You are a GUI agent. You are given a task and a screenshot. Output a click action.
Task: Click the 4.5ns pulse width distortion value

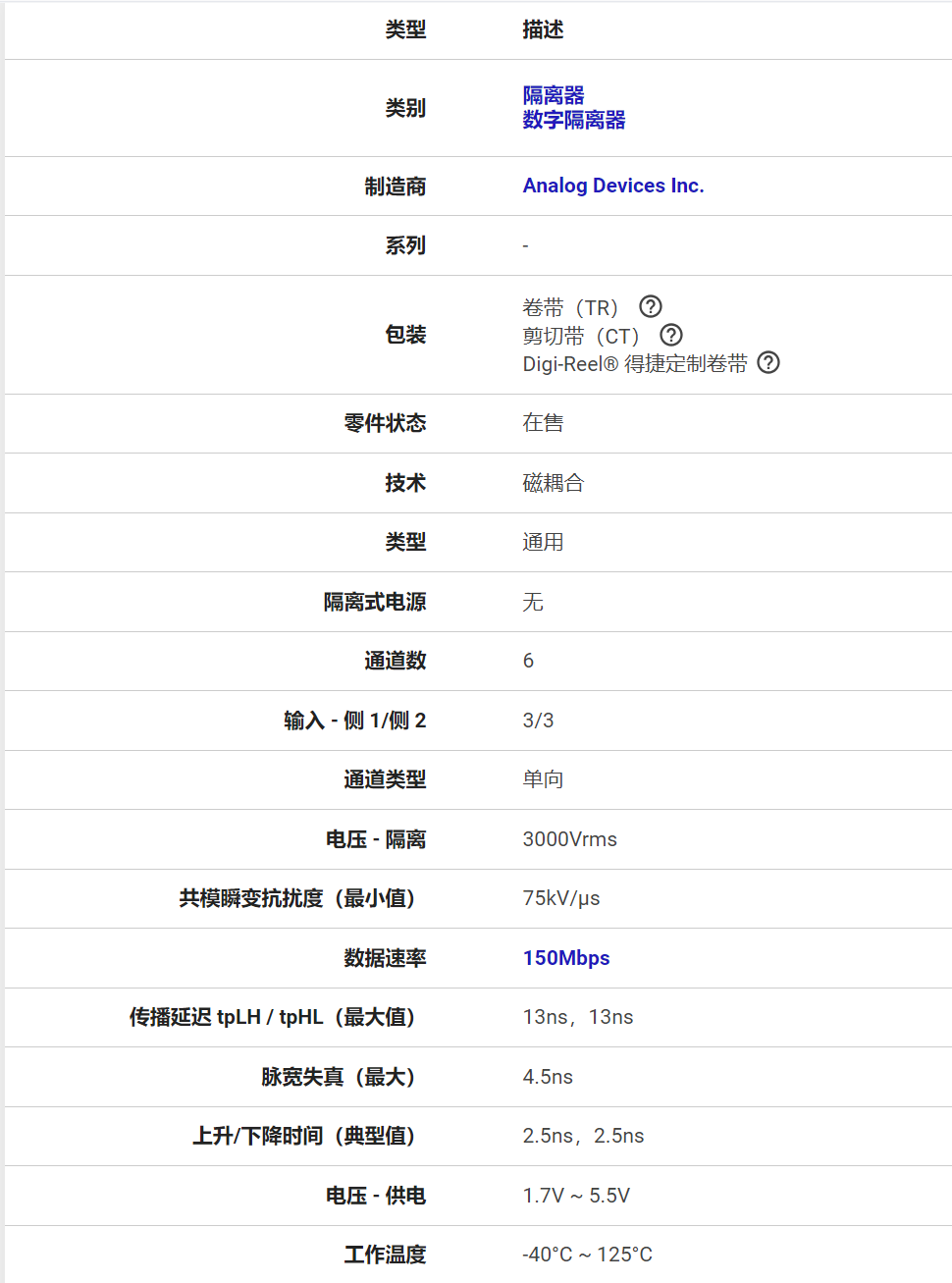click(548, 1077)
